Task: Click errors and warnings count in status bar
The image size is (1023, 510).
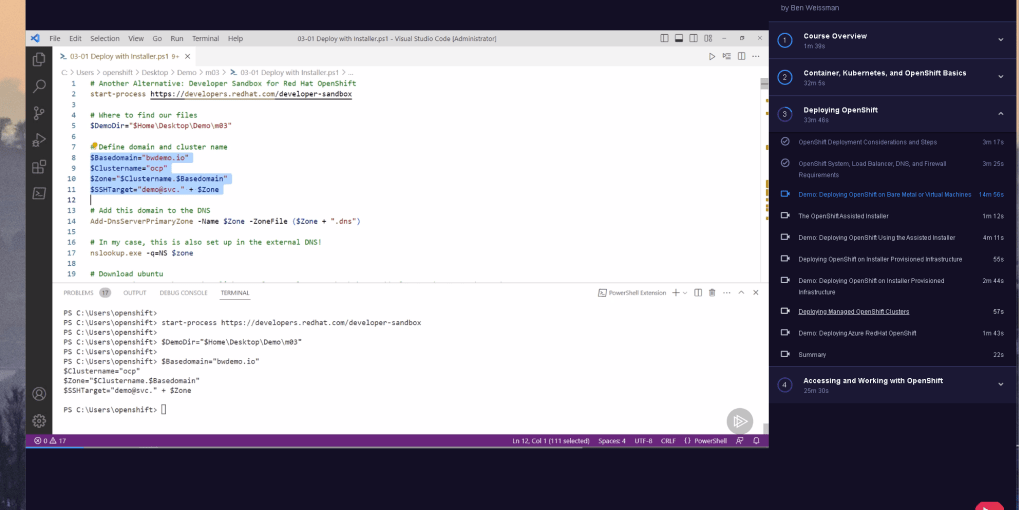Action: [50, 441]
